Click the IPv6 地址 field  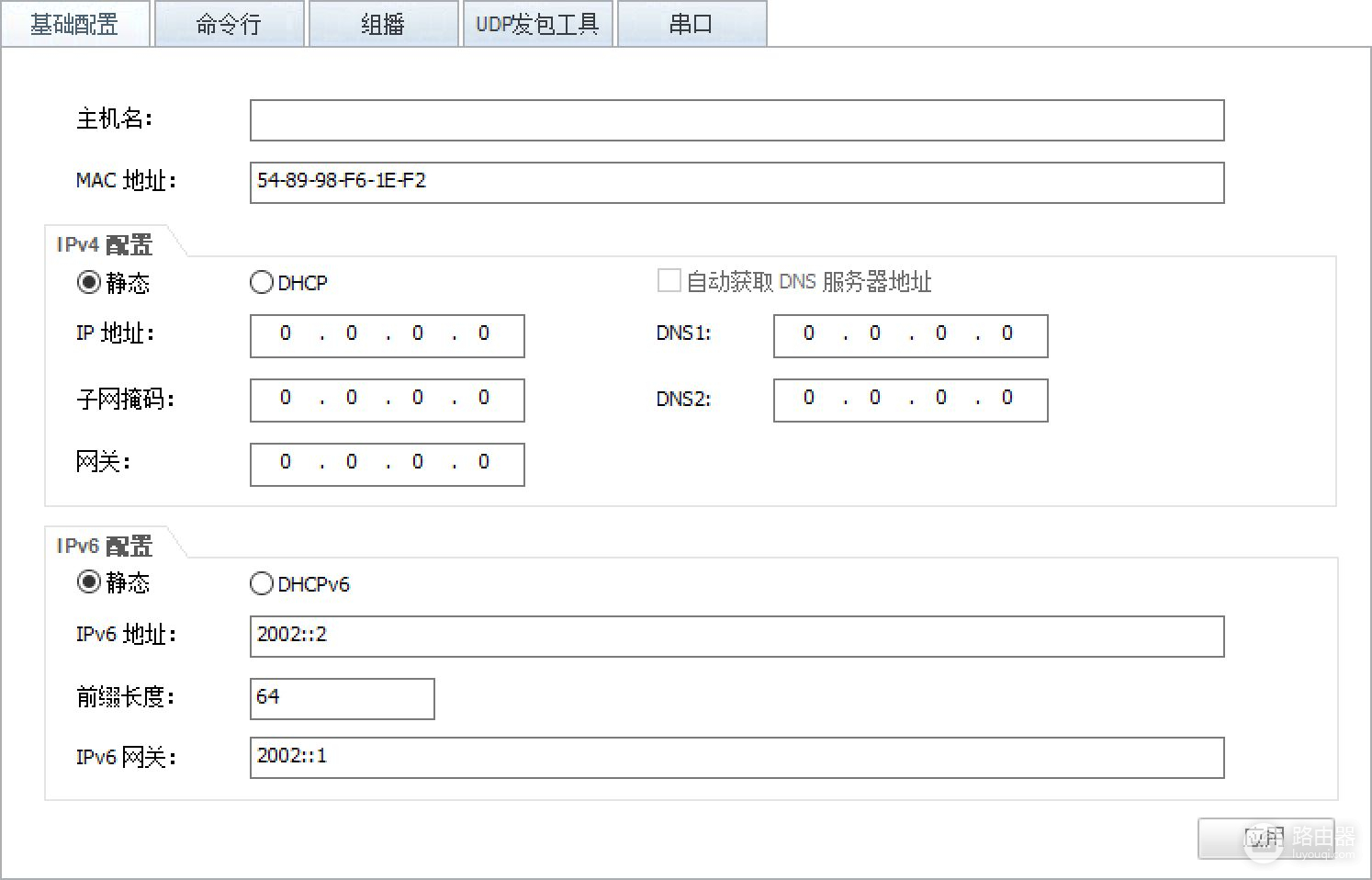[737, 636]
